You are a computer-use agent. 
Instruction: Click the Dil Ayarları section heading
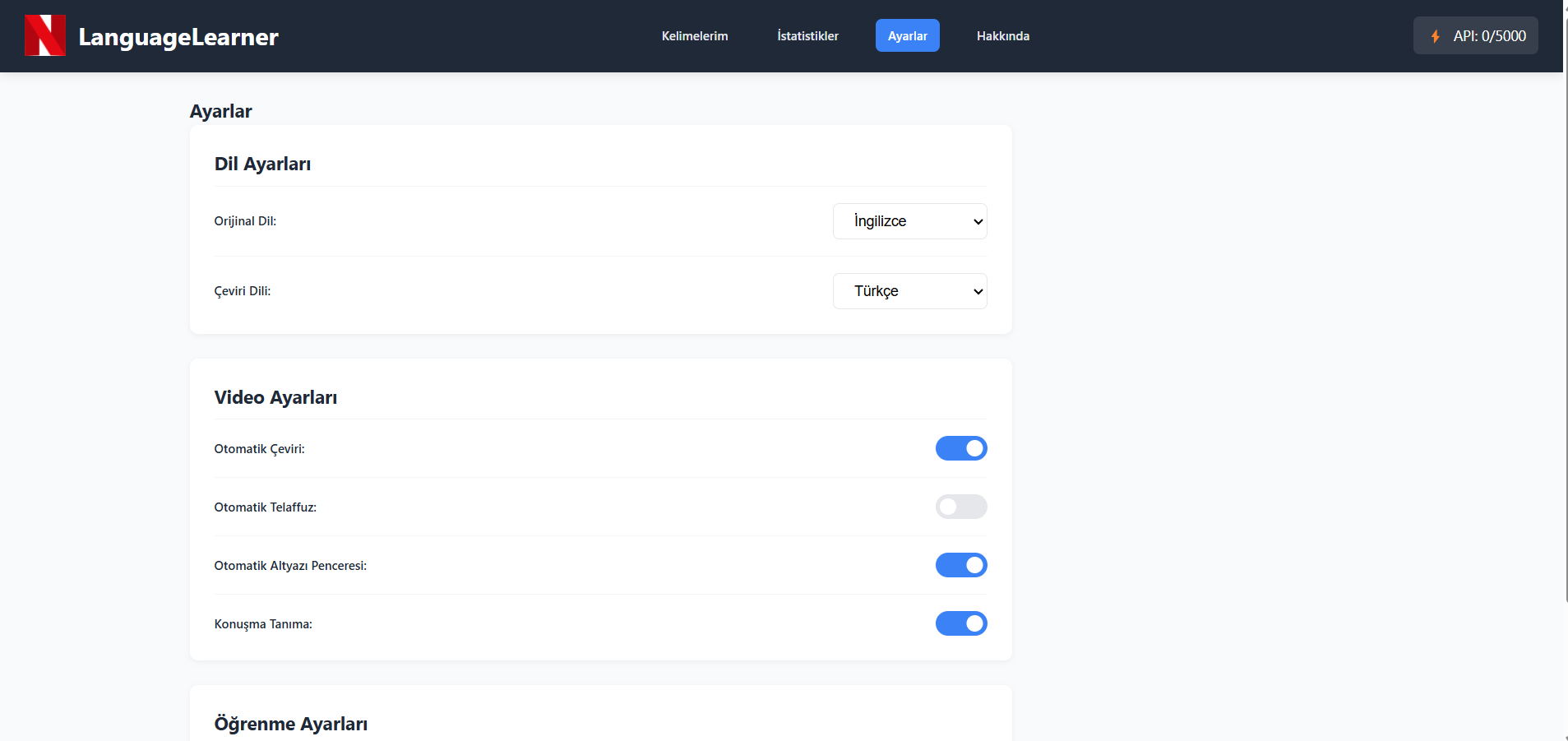click(x=262, y=164)
